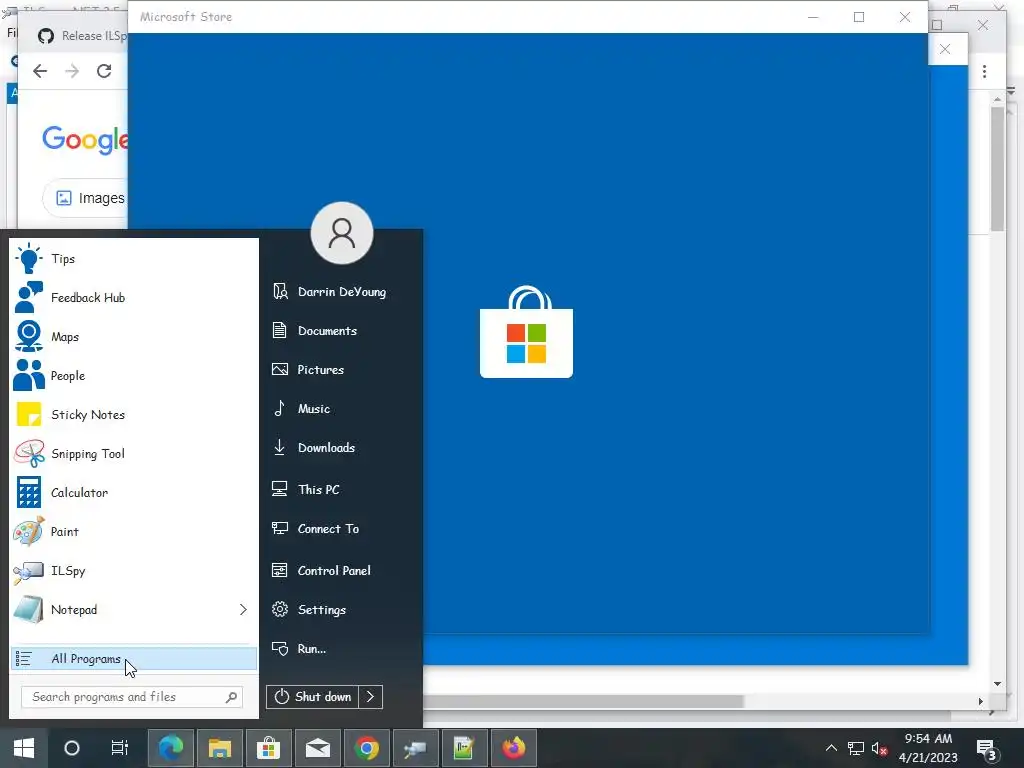Switch to Microsoft Store taskbar icon

coord(268,748)
